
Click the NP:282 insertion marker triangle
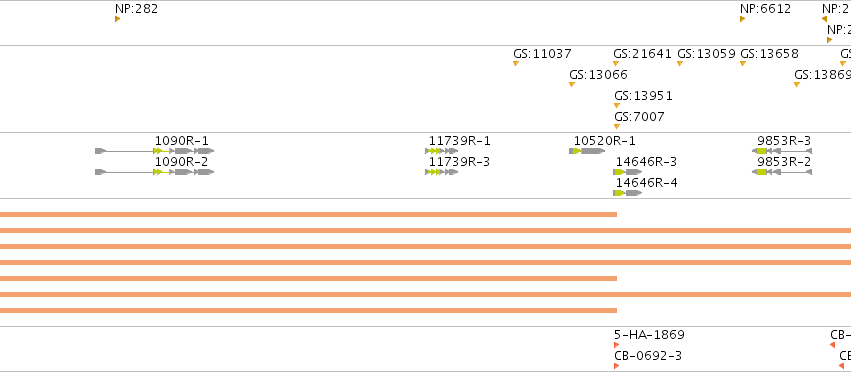pyautogui.click(x=117, y=19)
